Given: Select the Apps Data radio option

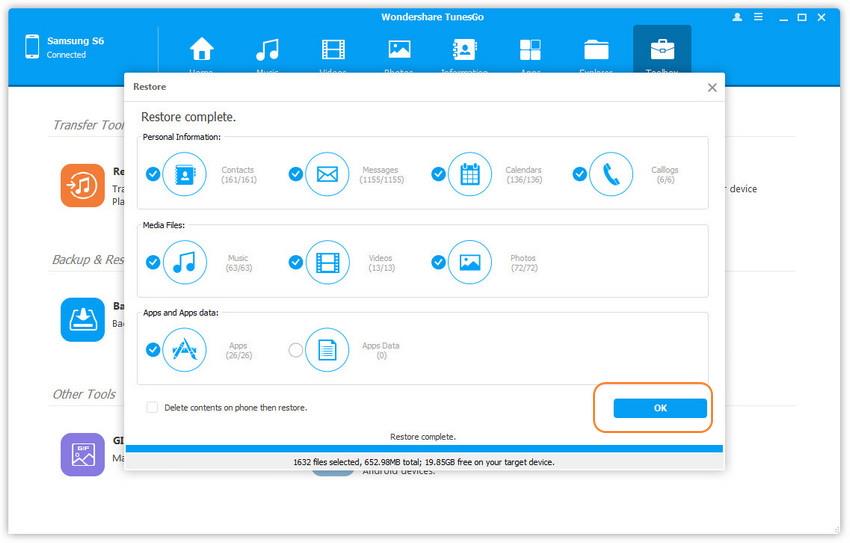Looking at the screenshot, I should click(x=295, y=350).
